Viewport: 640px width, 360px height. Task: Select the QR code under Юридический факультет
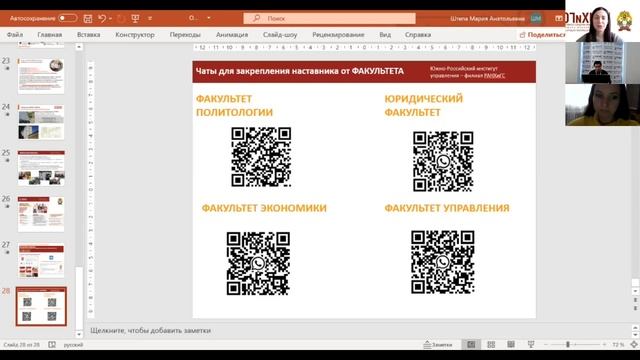pyautogui.click(x=443, y=162)
